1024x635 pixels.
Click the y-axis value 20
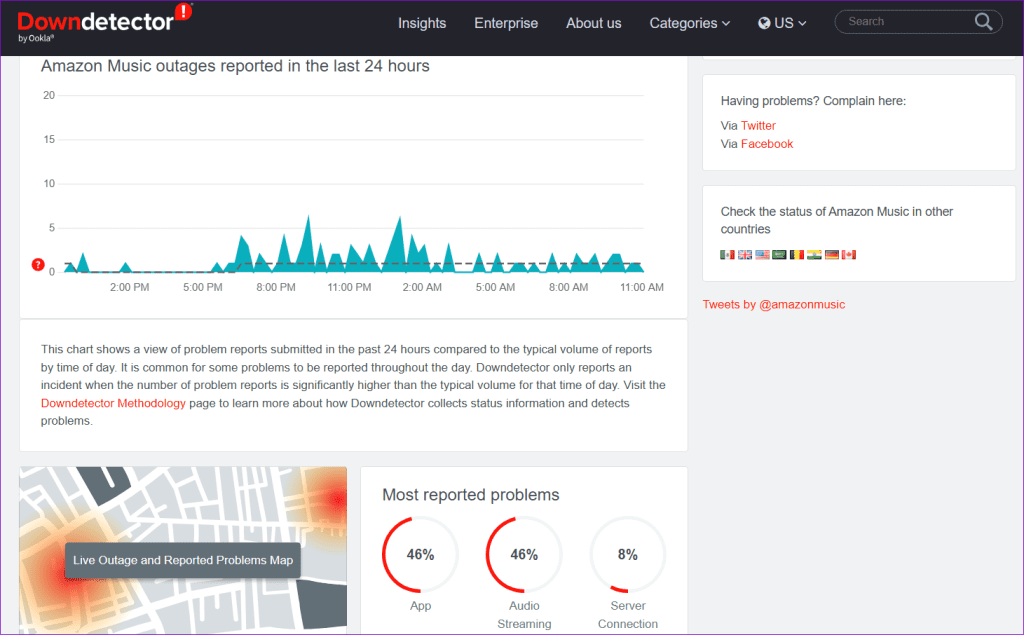click(49, 95)
